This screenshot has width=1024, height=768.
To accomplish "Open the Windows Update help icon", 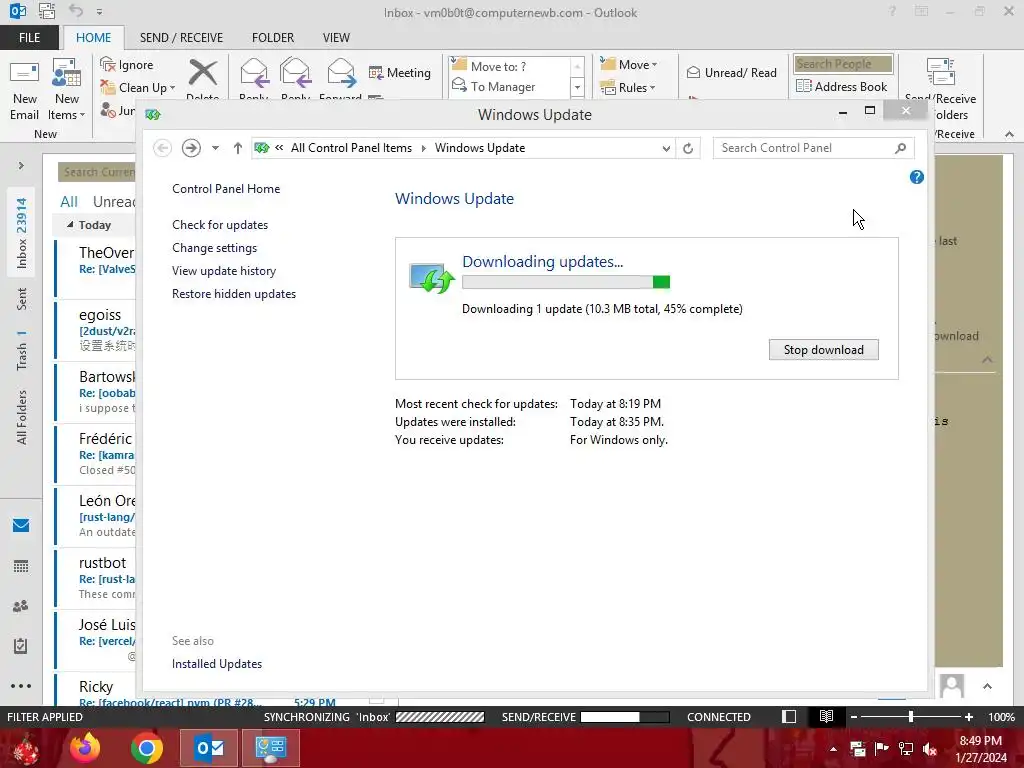I will pos(916,177).
